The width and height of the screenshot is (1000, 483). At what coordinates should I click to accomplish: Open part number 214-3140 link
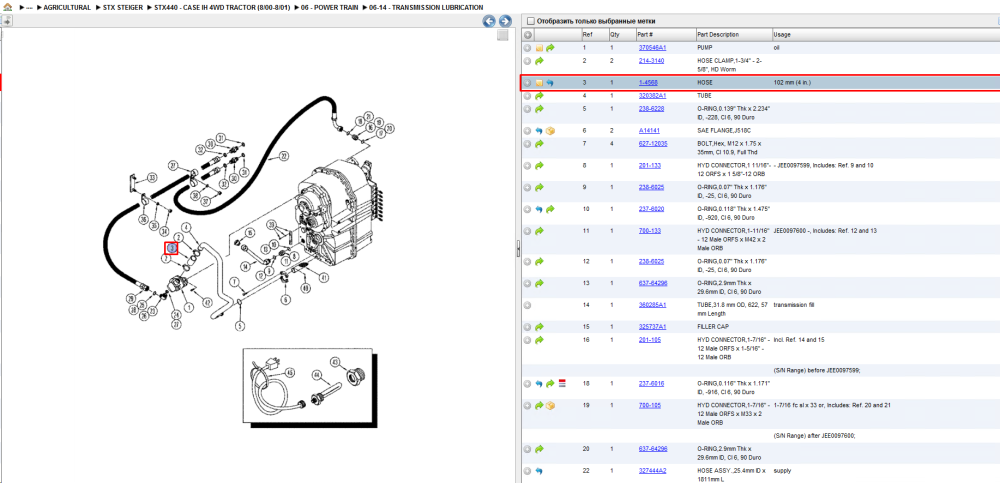651,61
